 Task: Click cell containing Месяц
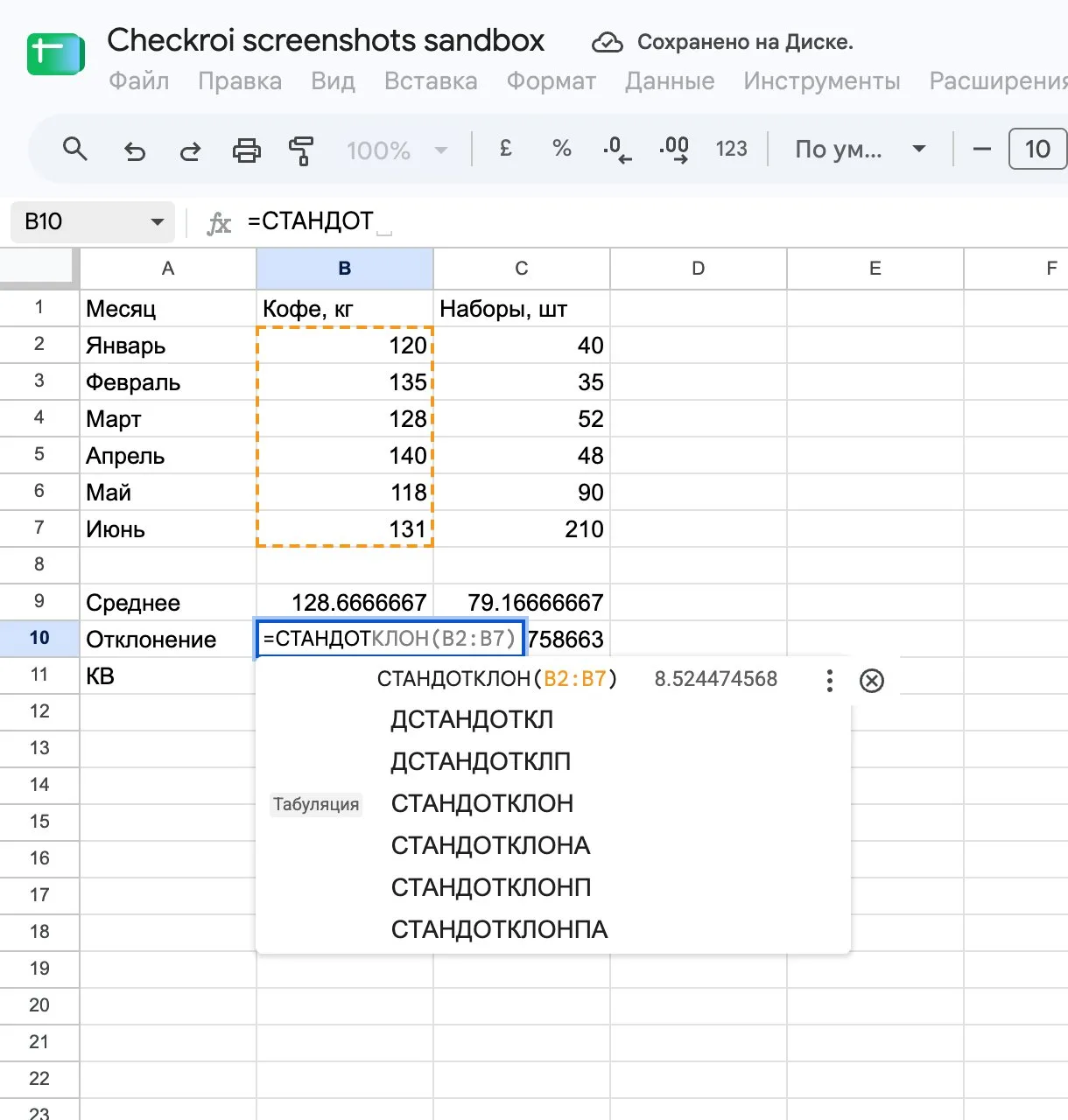[168, 308]
